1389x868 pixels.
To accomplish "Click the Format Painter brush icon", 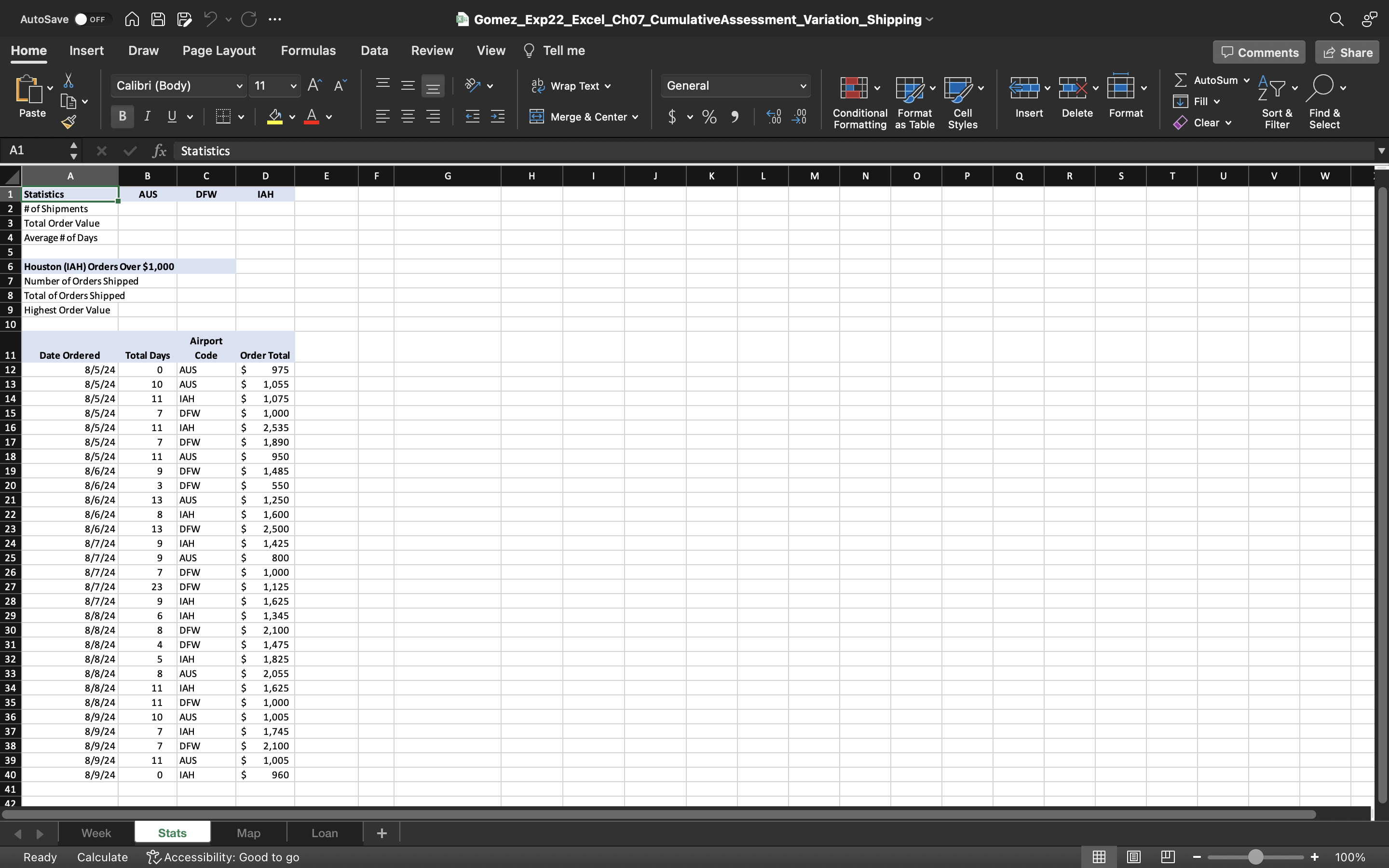I will click(x=69, y=122).
